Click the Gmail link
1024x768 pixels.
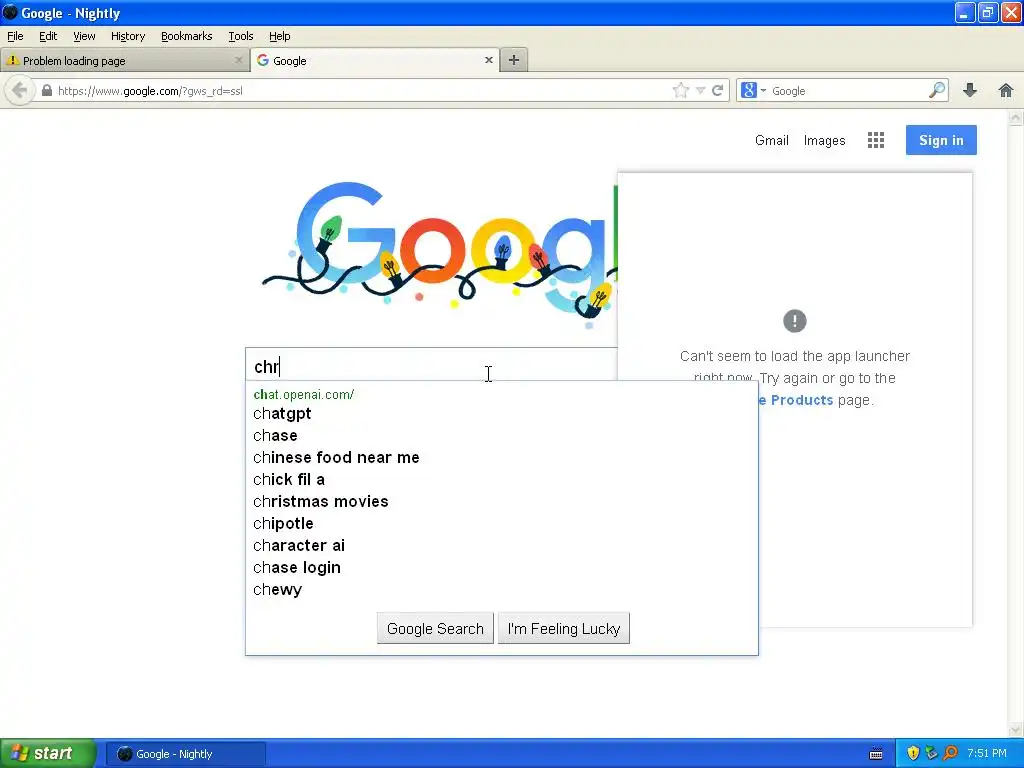(772, 140)
